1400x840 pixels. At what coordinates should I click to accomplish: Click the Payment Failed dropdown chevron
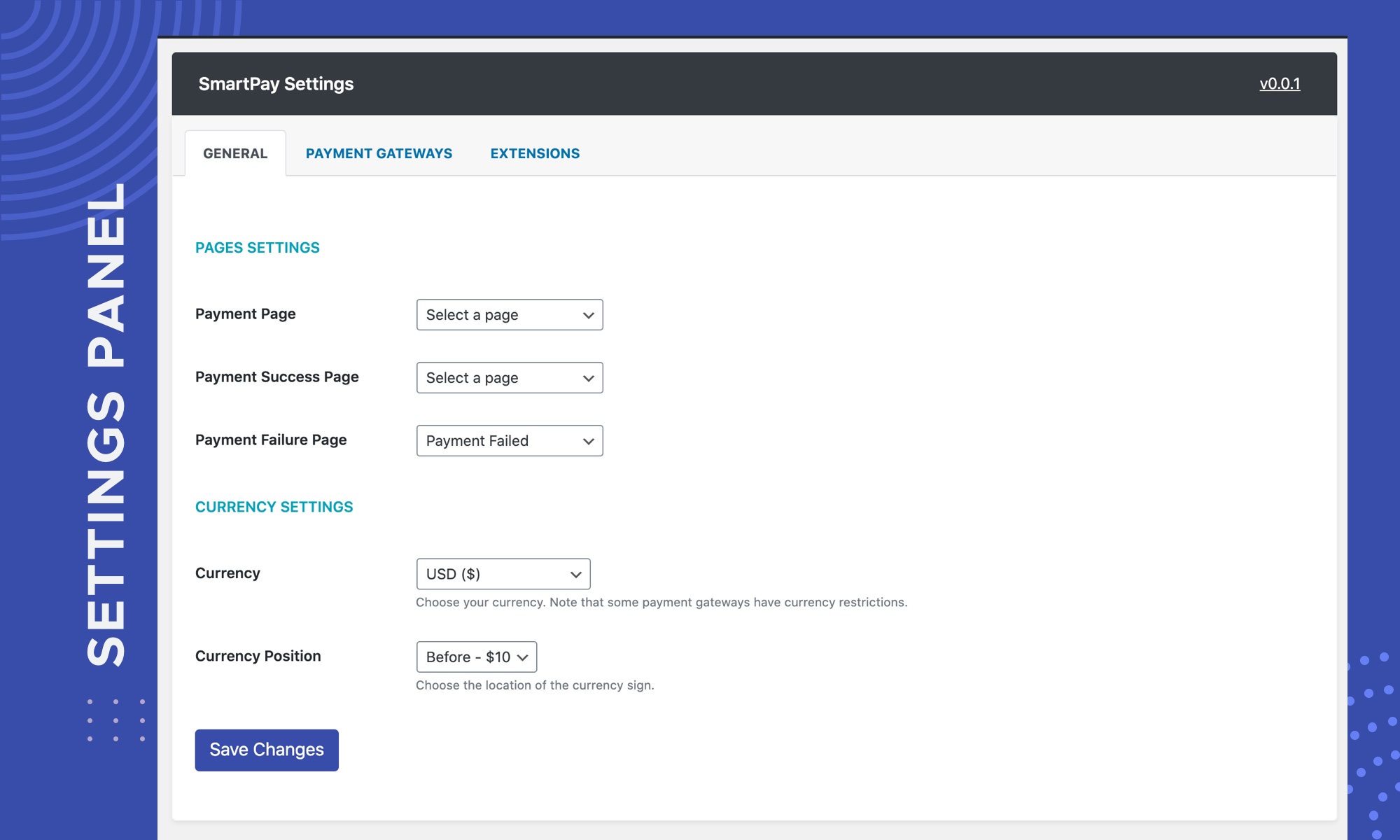tap(588, 442)
